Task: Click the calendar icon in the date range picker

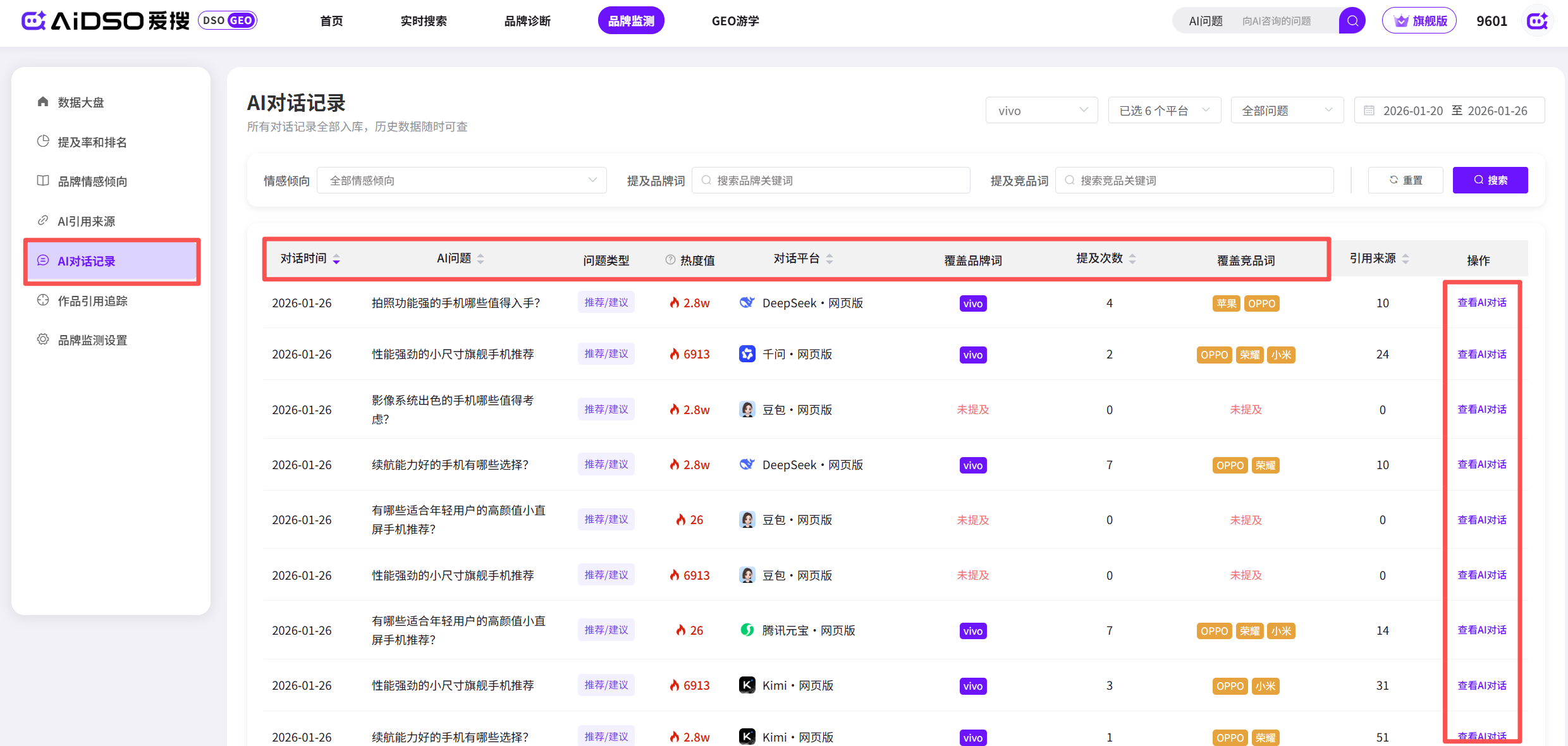Action: [x=1369, y=111]
